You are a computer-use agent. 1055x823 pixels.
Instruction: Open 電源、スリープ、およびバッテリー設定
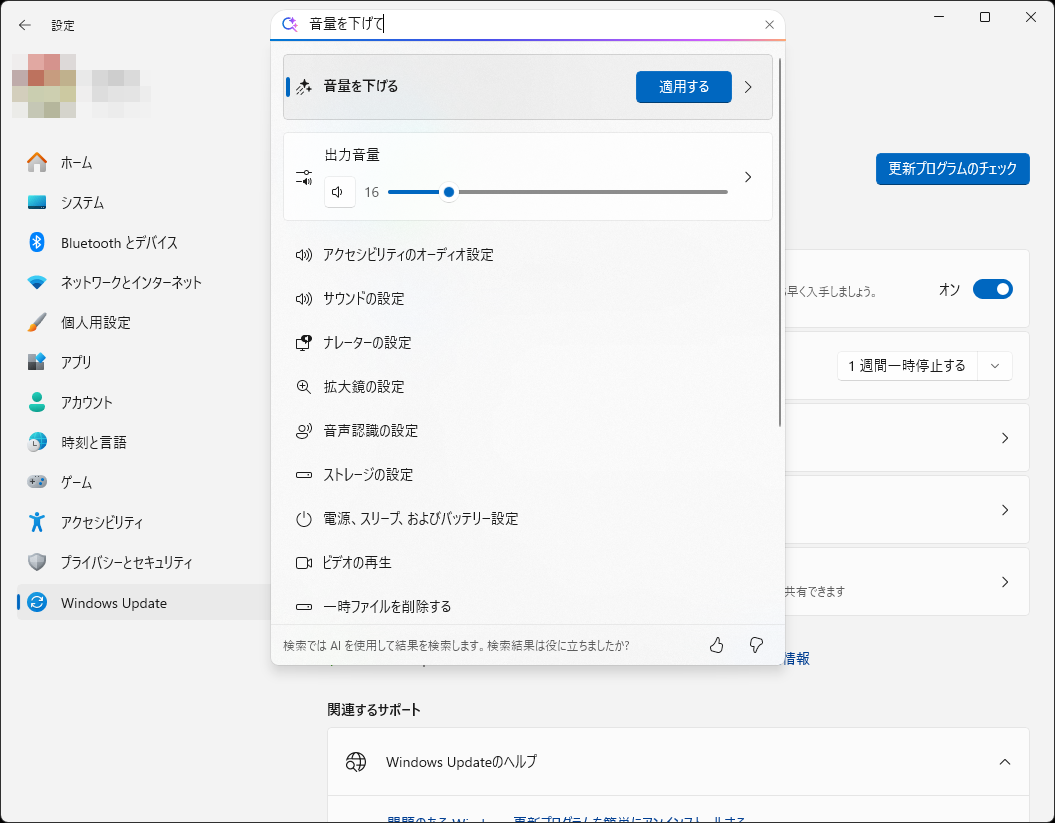click(421, 519)
